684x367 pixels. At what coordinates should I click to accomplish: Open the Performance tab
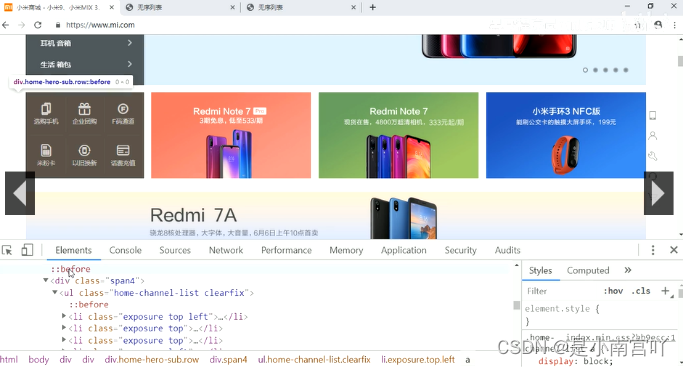point(286,250)
